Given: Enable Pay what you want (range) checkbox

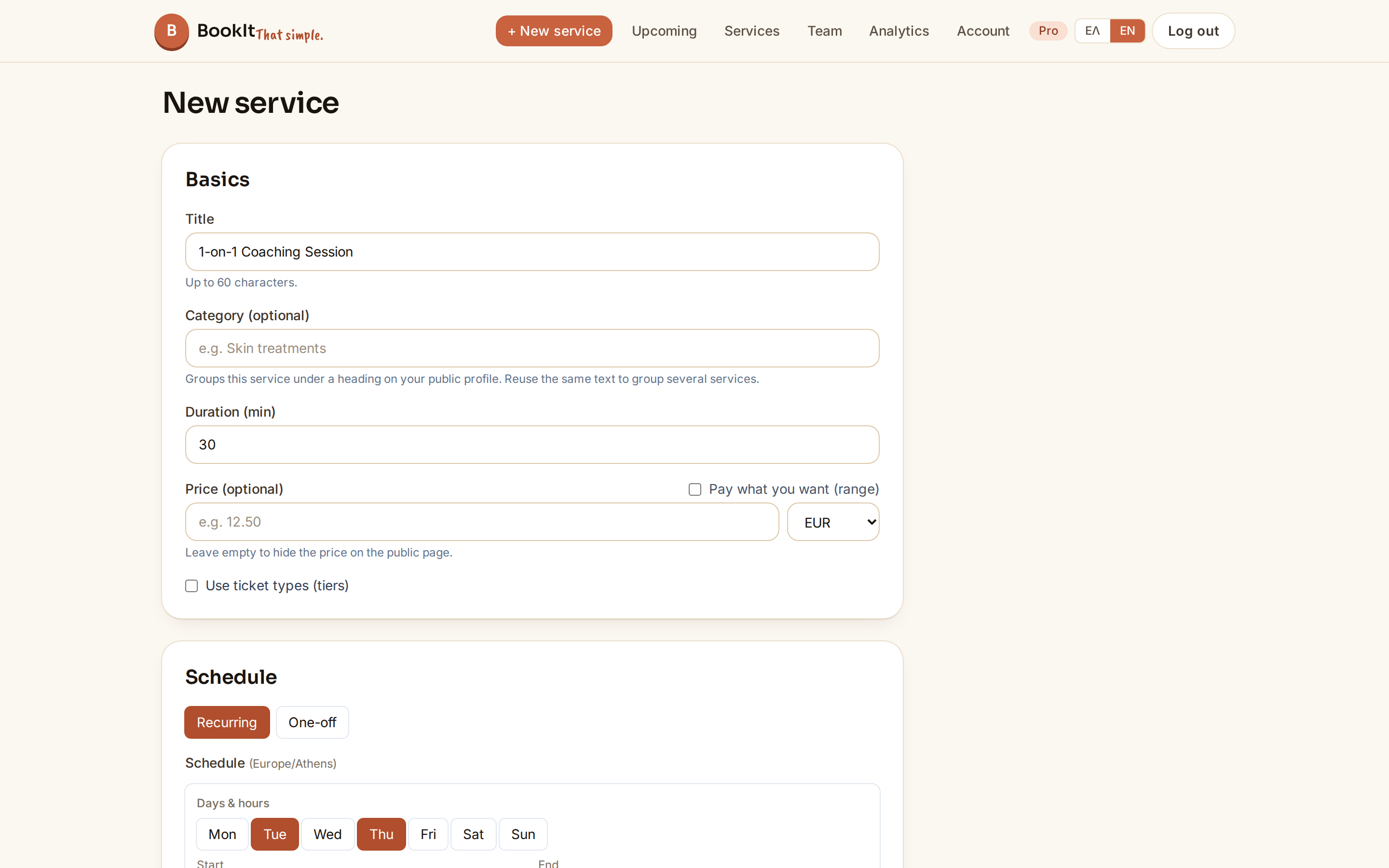Looking at the screenshot, I should point(695,489).
